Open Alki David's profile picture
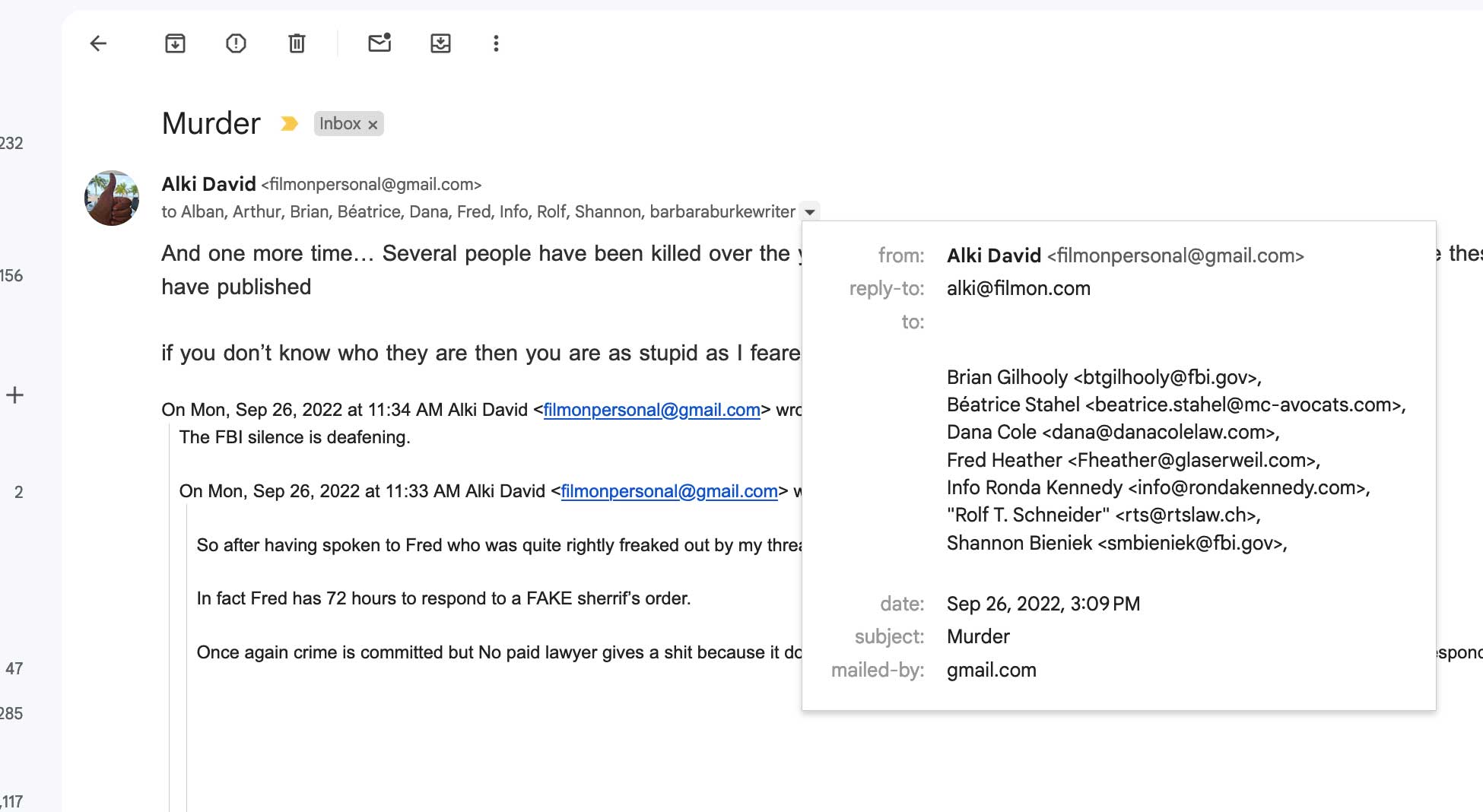This screenshot has height=812, width=1483. [x=112, y=198]
